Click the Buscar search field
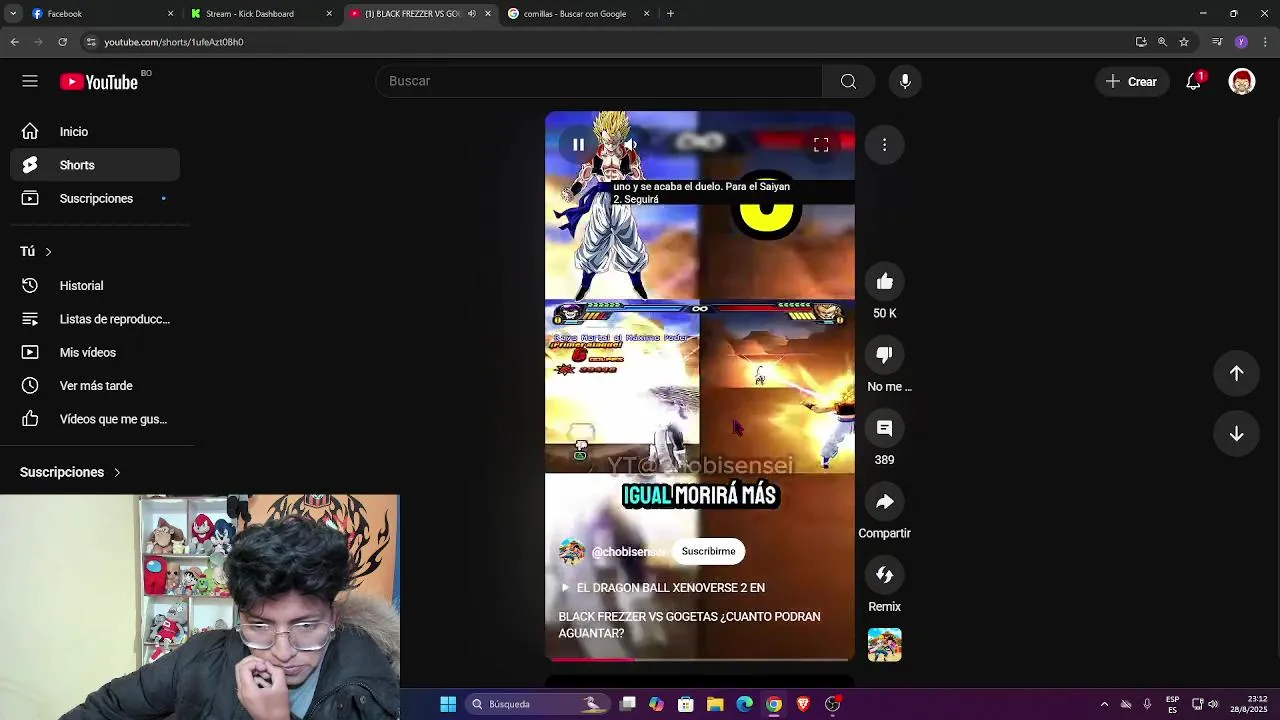This screenshot has width=1280, height=720. pos(599,81)
